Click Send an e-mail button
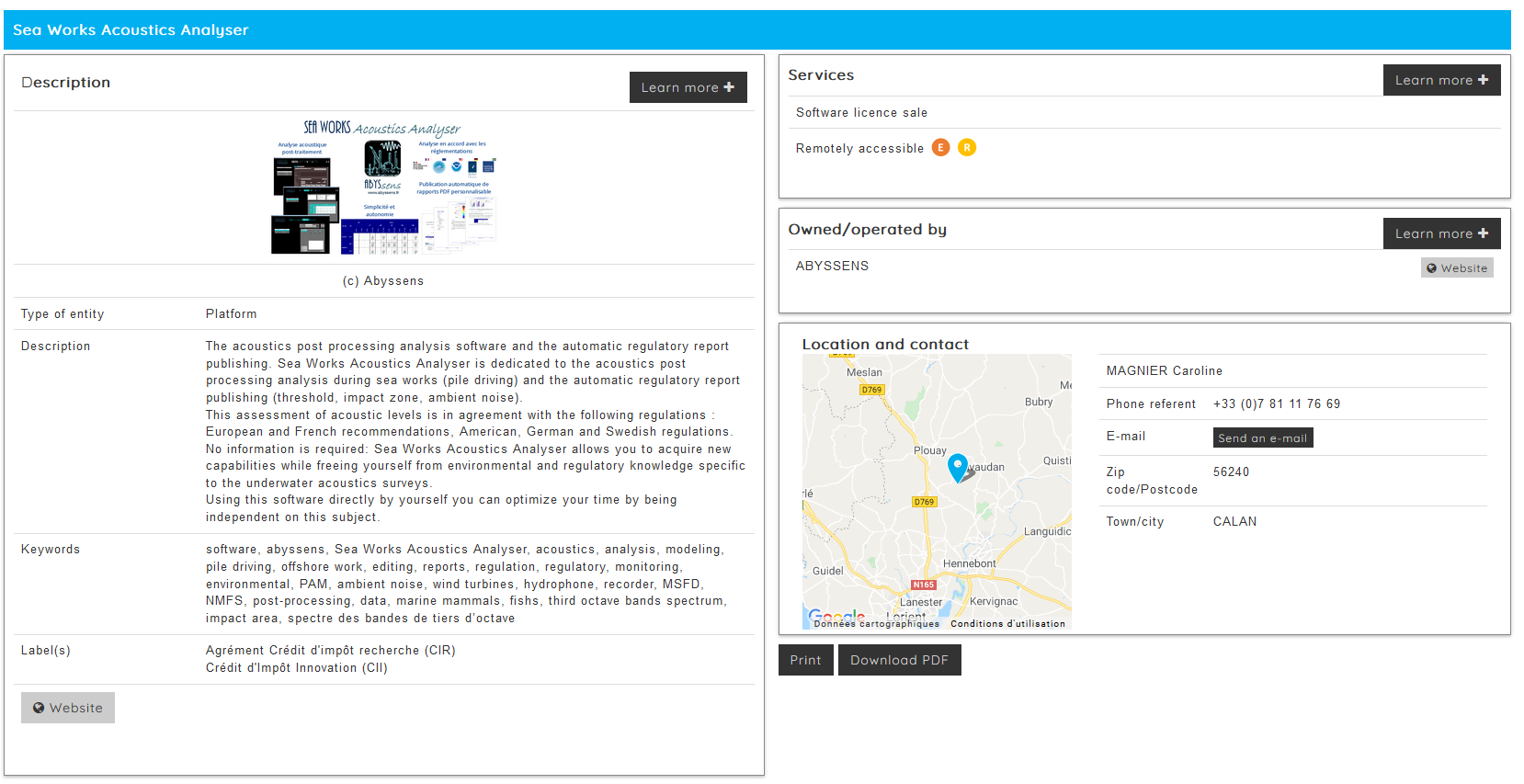This screenshot has height=784, width=1524. tap(1263, 437)
